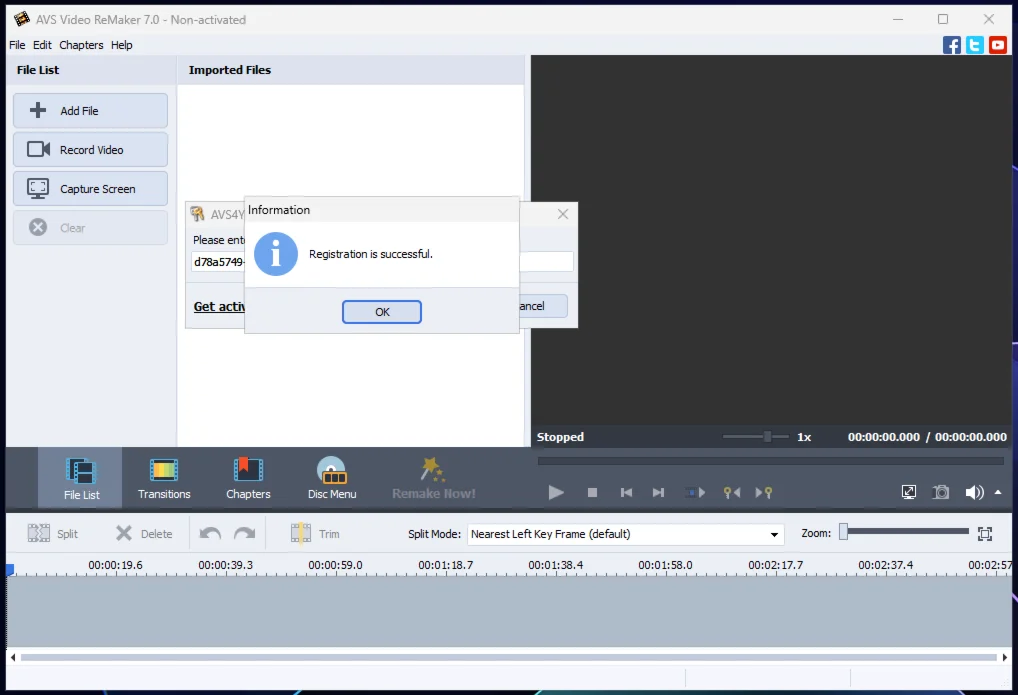Mute the volume speaker icon
The height and width of the screenshot is (695, 1018).
click(974, 492)
